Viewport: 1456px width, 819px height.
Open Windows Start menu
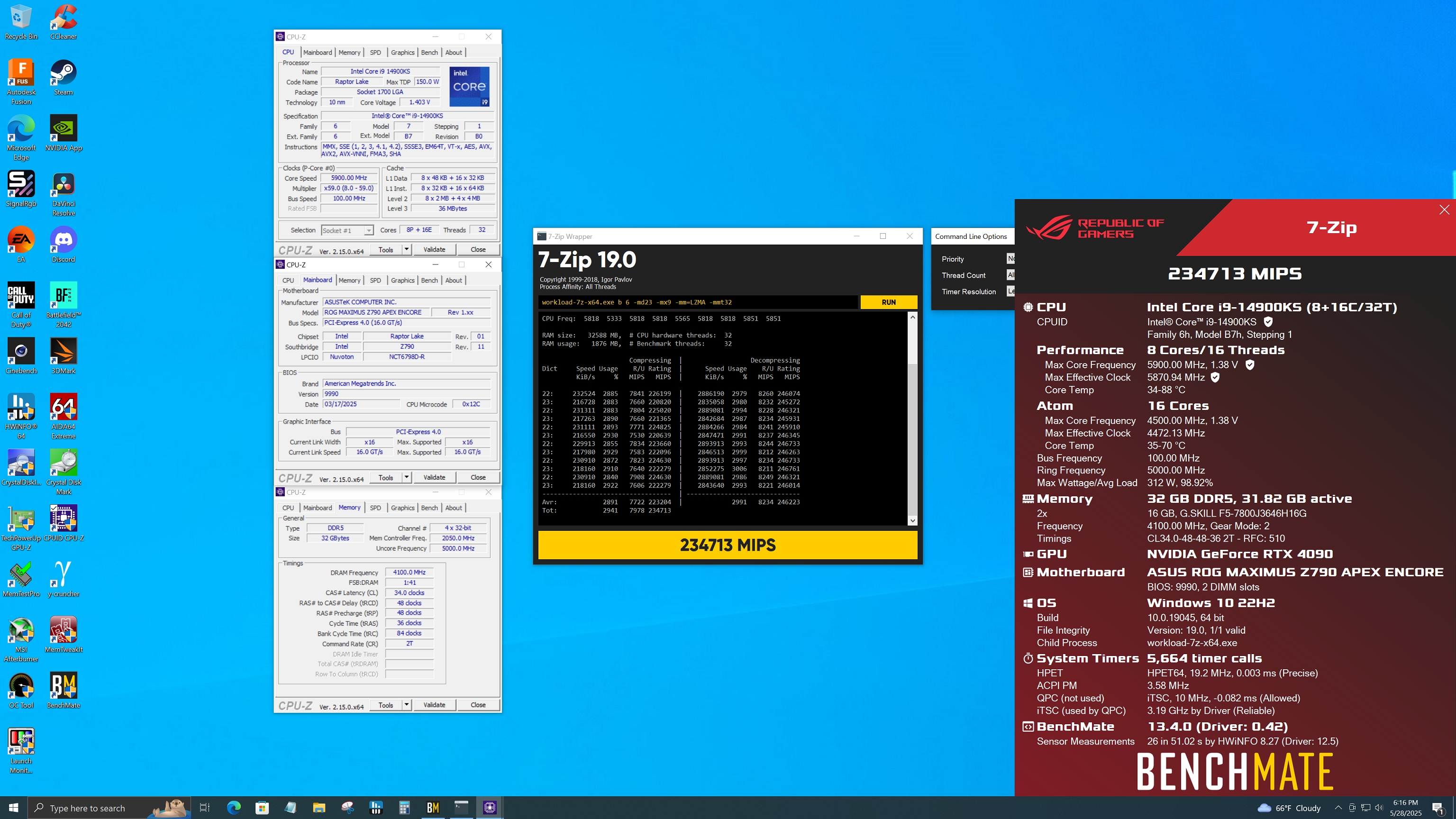tap(14, 808)
